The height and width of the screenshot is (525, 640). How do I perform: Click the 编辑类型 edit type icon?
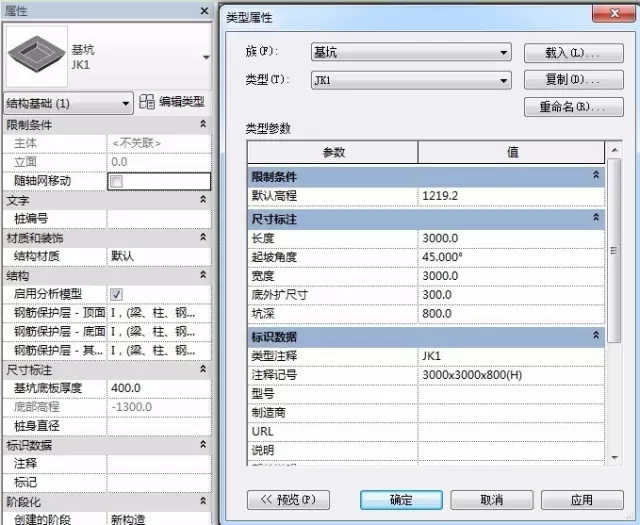pyautogui.click(x=148, y=102)
